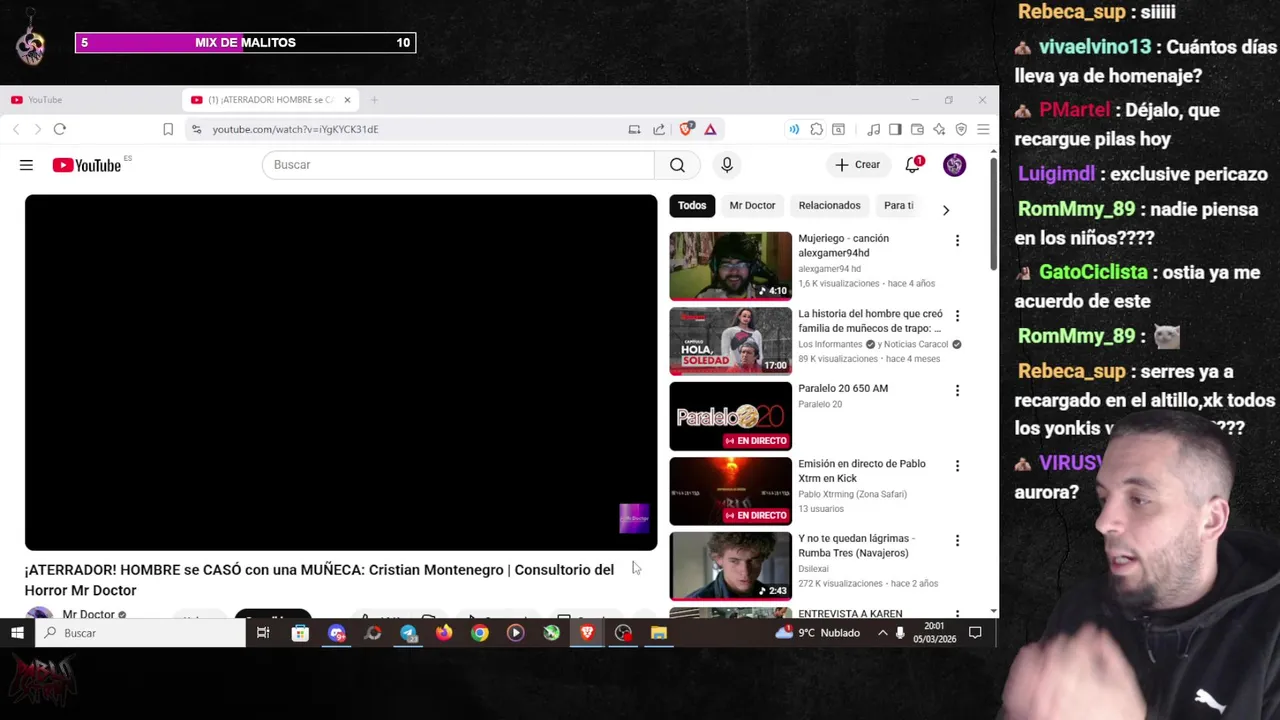The width and height of the screenshot is (1280, 720).
Task: Expand the system tray hidden icons
Action: pos(883,633)
